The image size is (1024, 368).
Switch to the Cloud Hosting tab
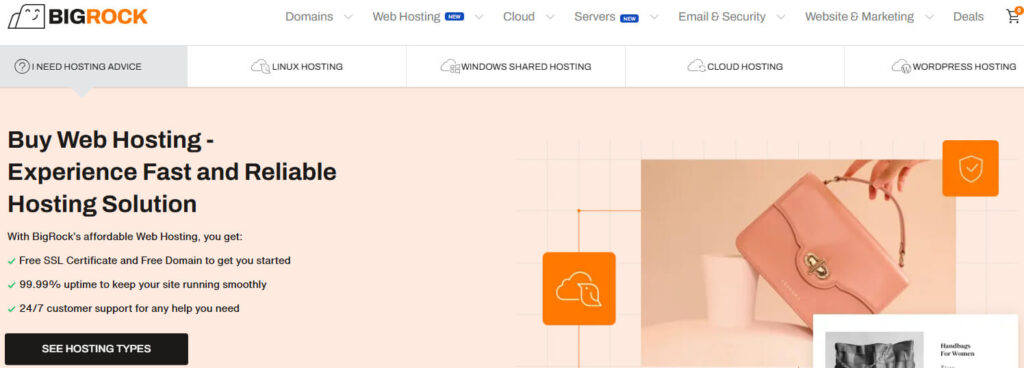735,67
